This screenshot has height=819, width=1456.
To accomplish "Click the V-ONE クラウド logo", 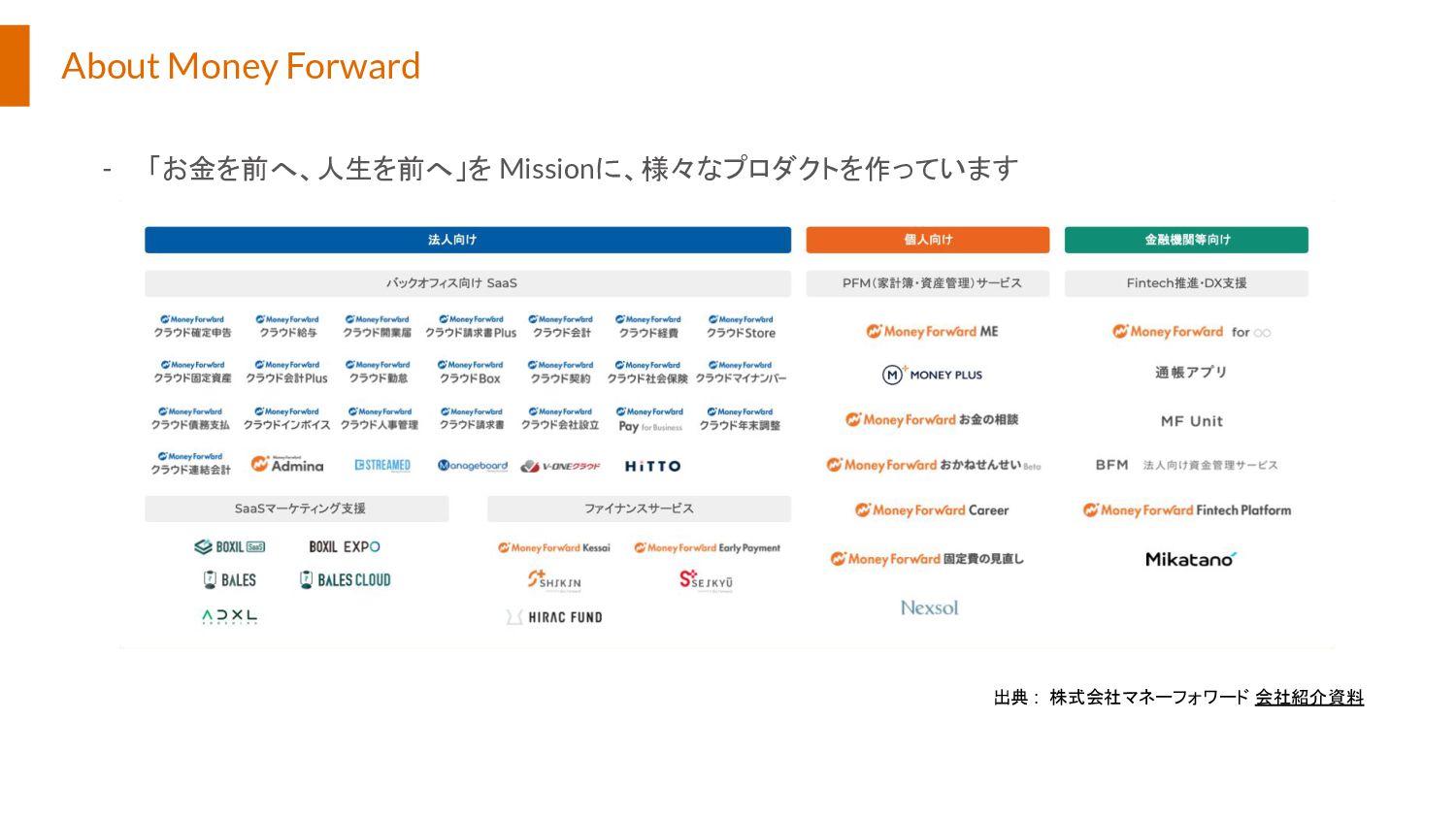I will coord(561,467).
